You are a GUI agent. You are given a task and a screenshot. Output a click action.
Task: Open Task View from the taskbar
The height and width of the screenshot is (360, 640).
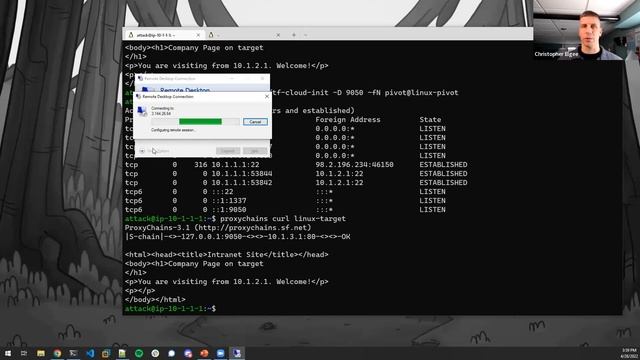(x=24, y=353)
